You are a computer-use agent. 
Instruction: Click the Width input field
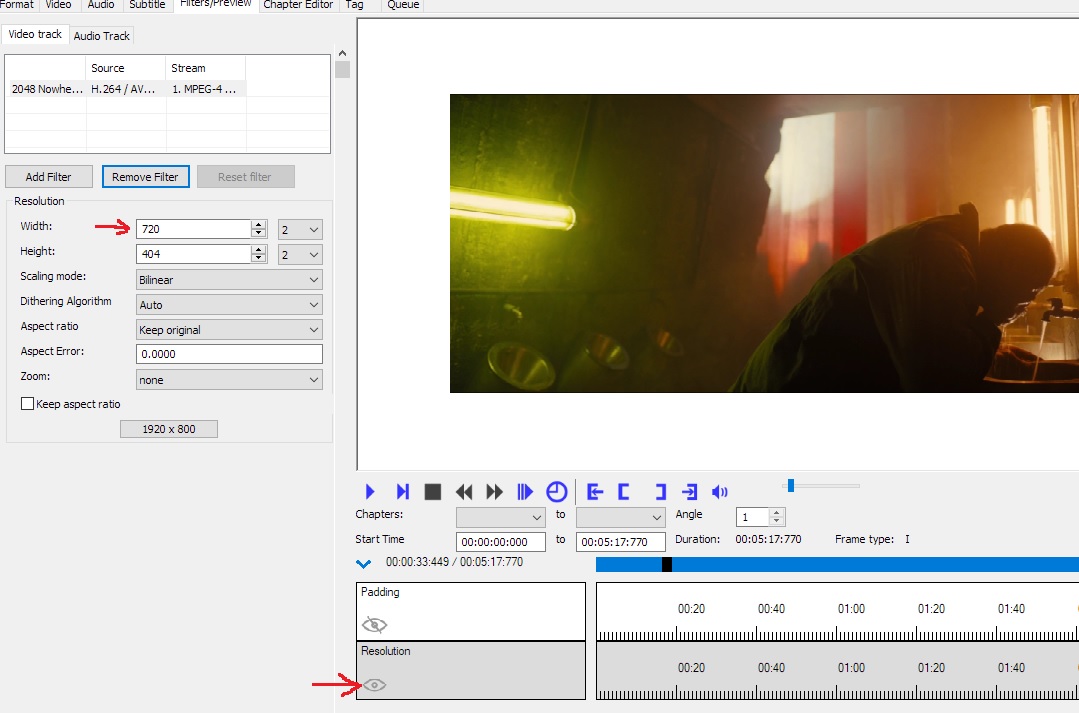[x=194, y=229]
